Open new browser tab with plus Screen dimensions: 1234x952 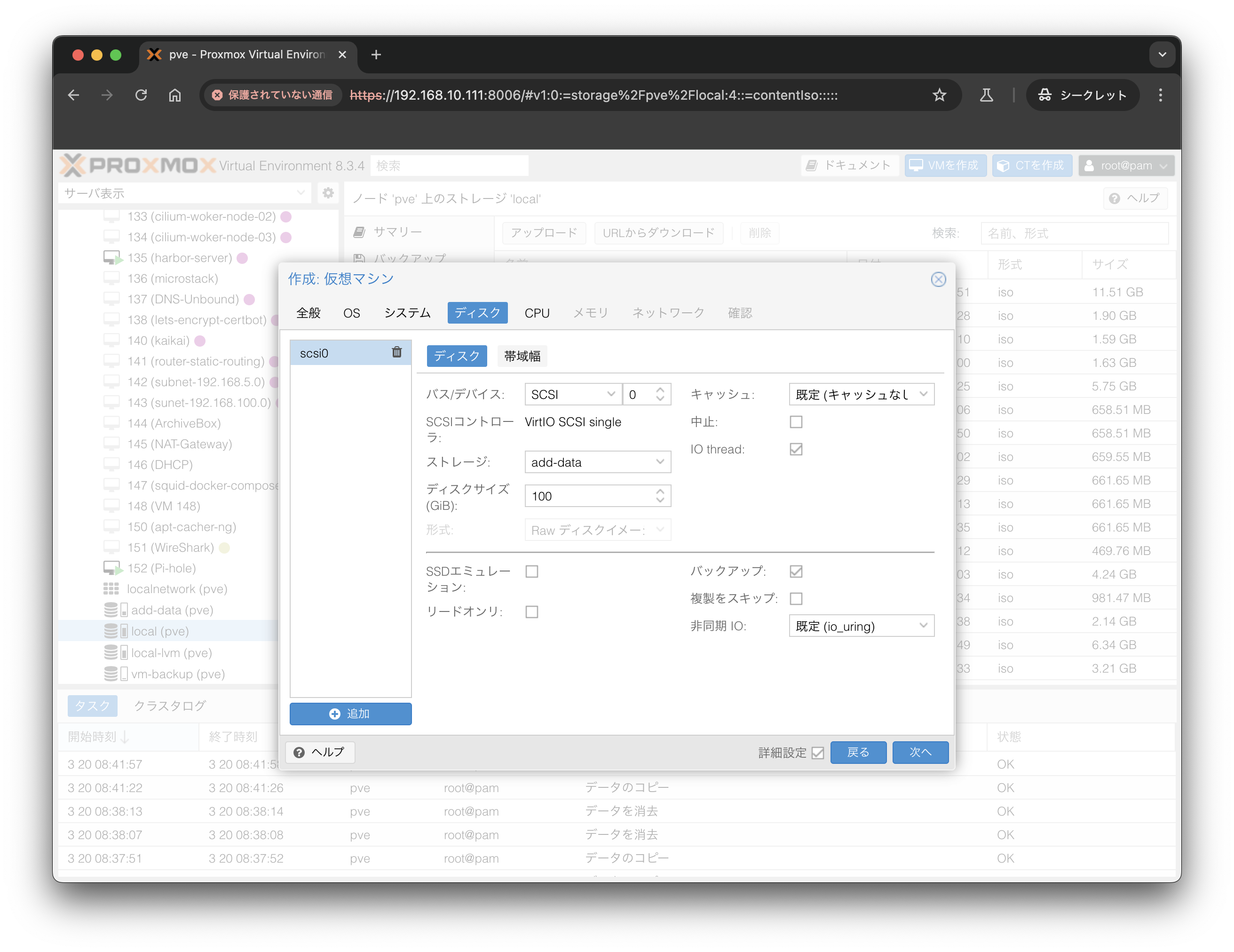tap(376, 55)
